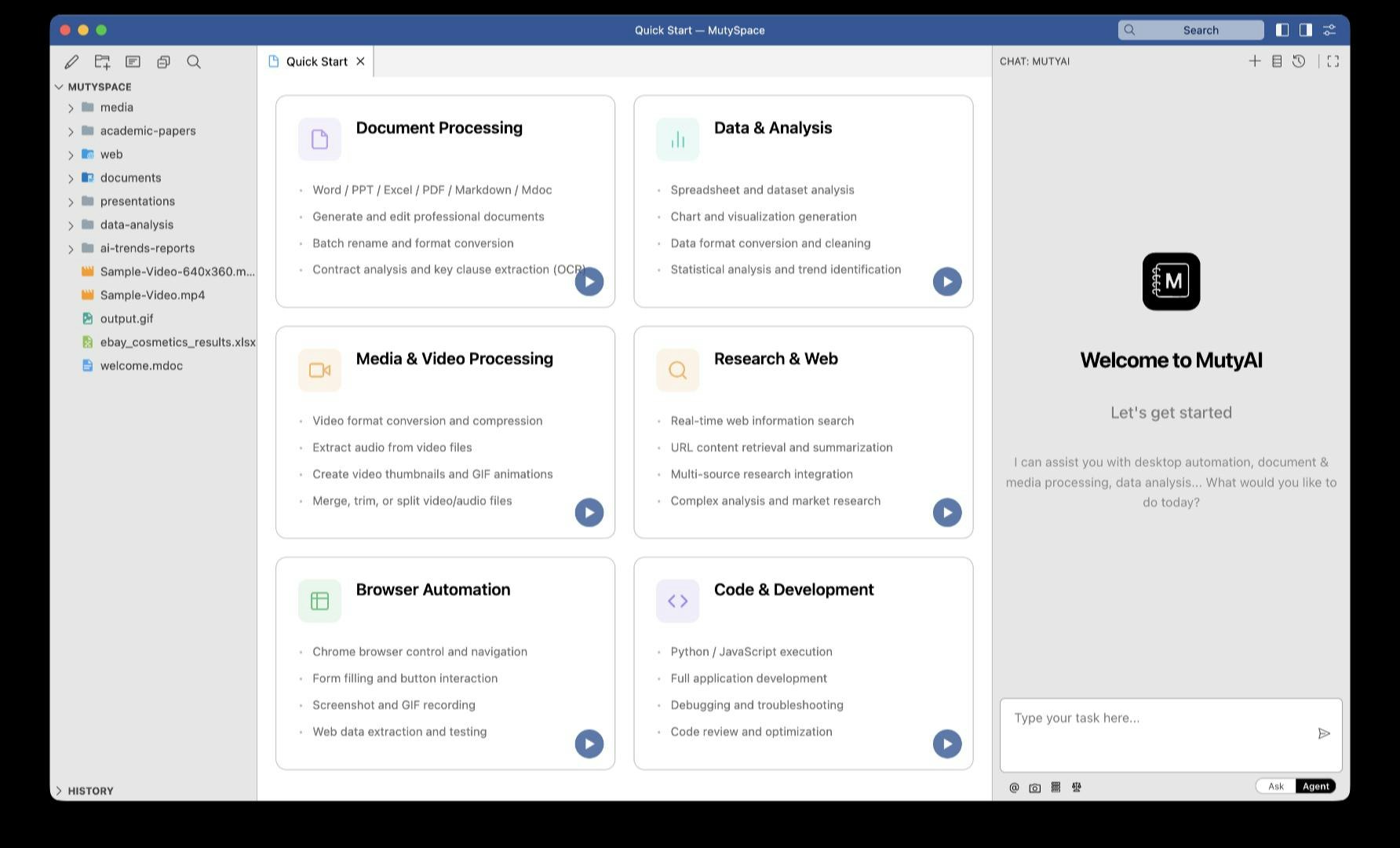Click the duplicate pages icon in the sidebar toolbar

[x=163, y=61]
